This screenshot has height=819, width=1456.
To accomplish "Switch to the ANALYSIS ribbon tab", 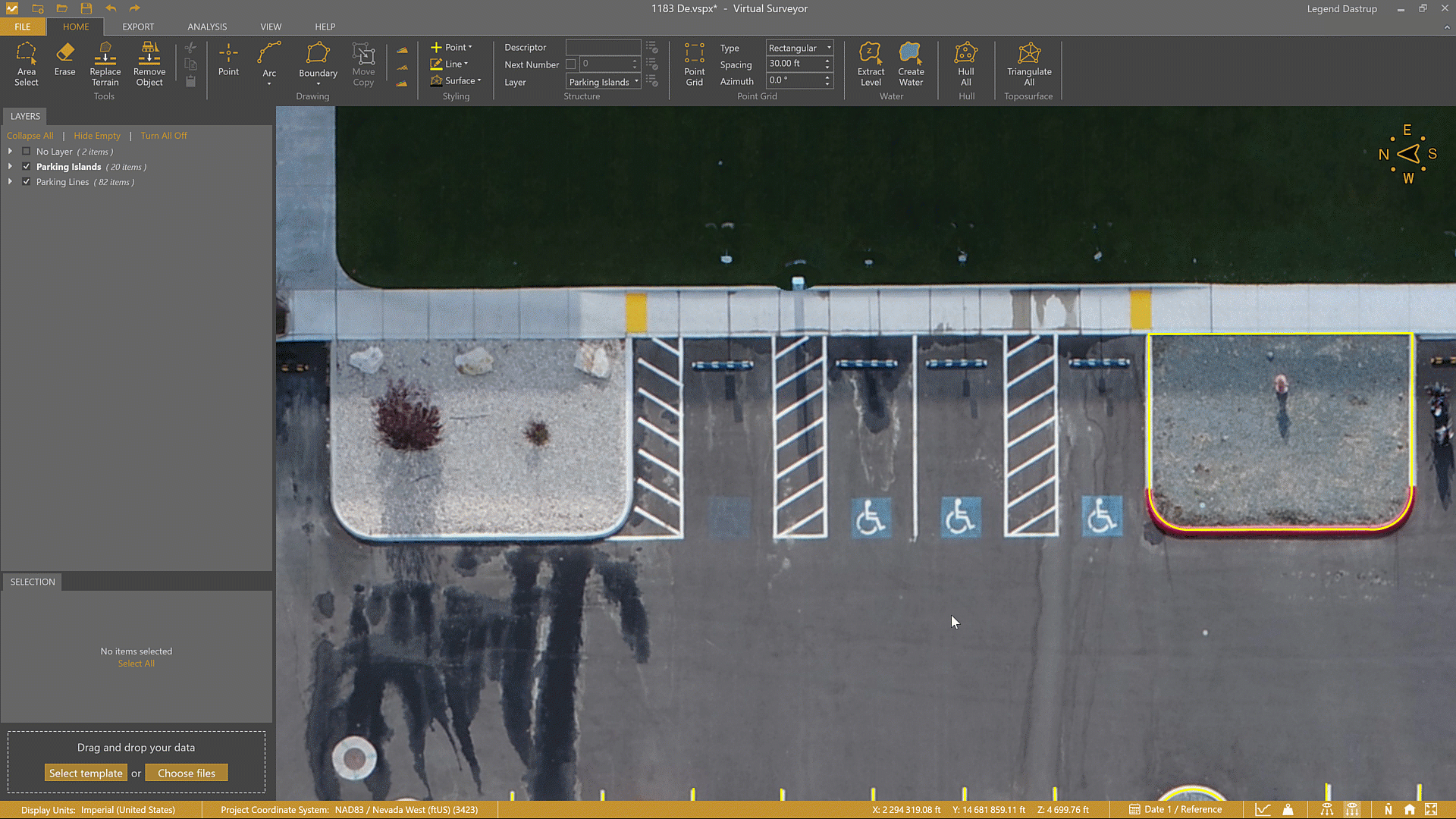I will [207, 27].
